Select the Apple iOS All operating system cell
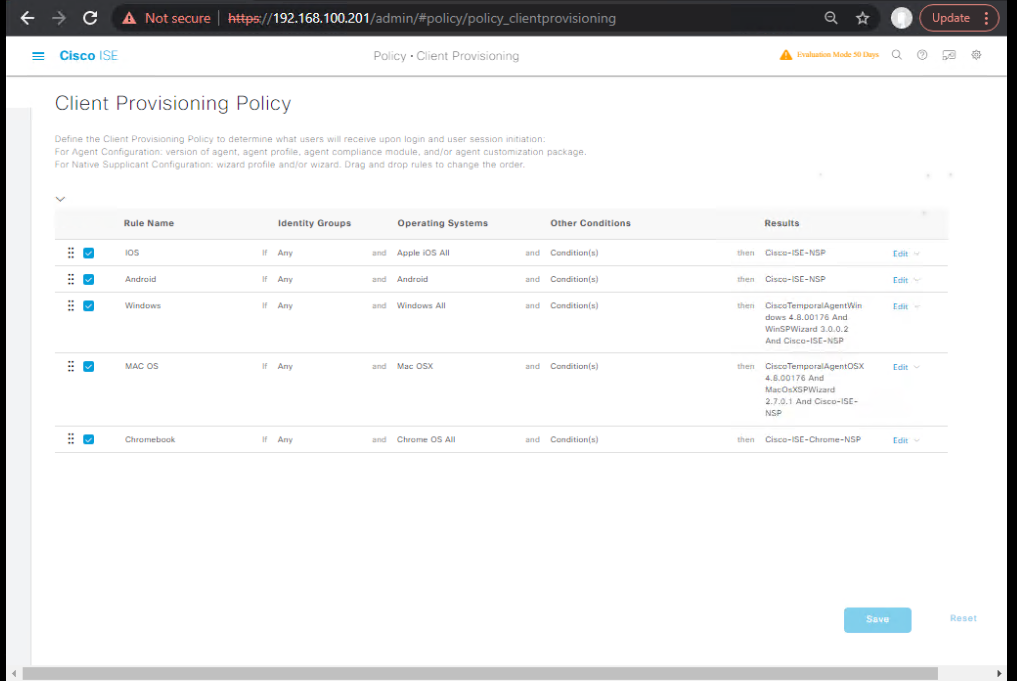The width and height of the screenshot is (1017, 681). [424, 253]
